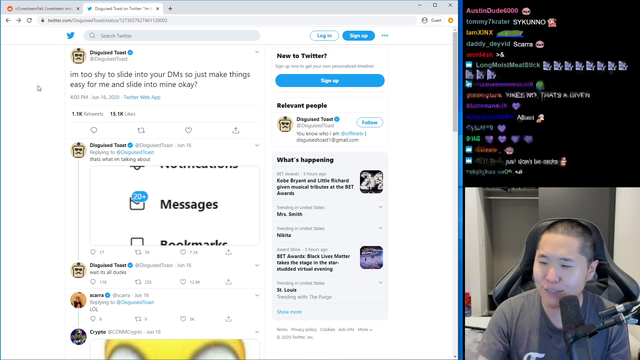Reply to 'thats what im talking about' tweet
The image size is (640, 360).
[93, 252]
